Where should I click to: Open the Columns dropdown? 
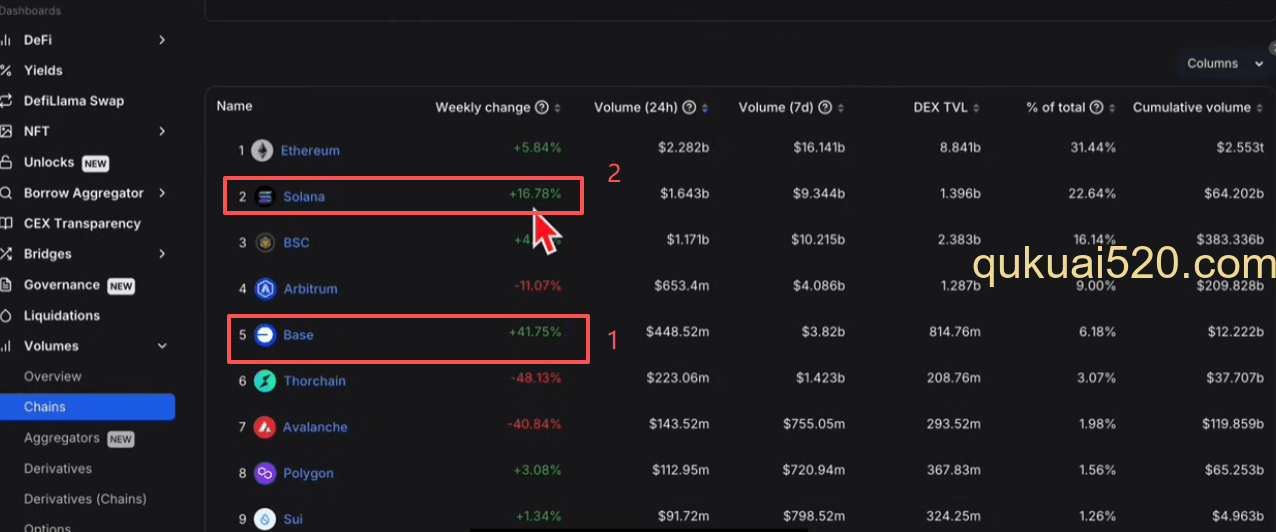click(x=1225, y=63)
